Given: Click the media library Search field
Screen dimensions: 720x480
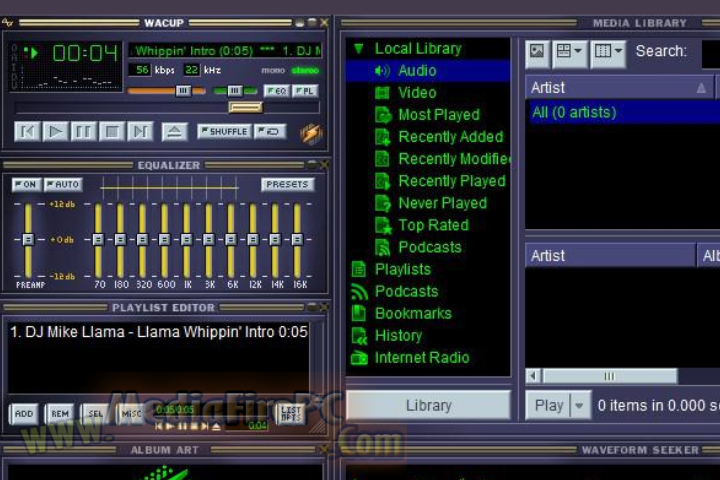Looking at the screenshot, I should tap(711, 53).
